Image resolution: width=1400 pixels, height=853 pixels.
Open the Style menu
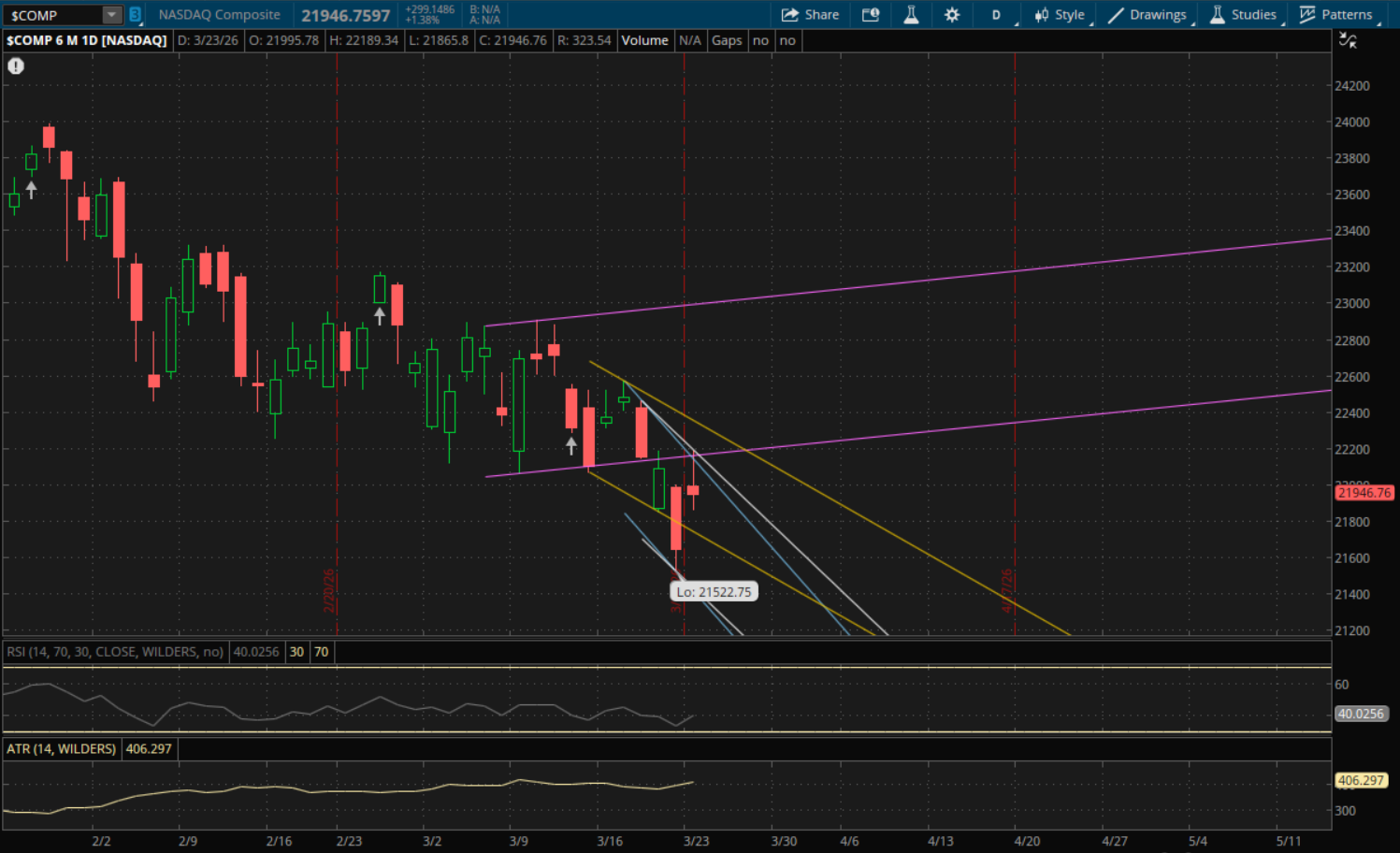click(x=1060, y=15)
